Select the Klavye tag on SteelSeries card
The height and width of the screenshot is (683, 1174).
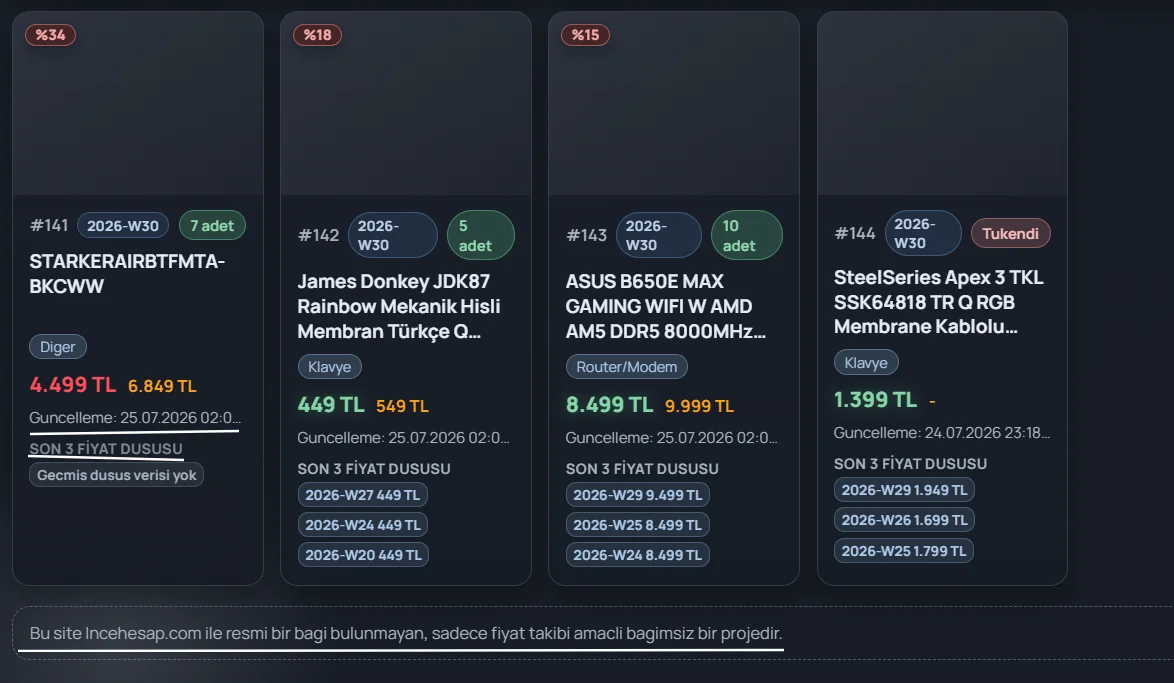pos(866,362)
